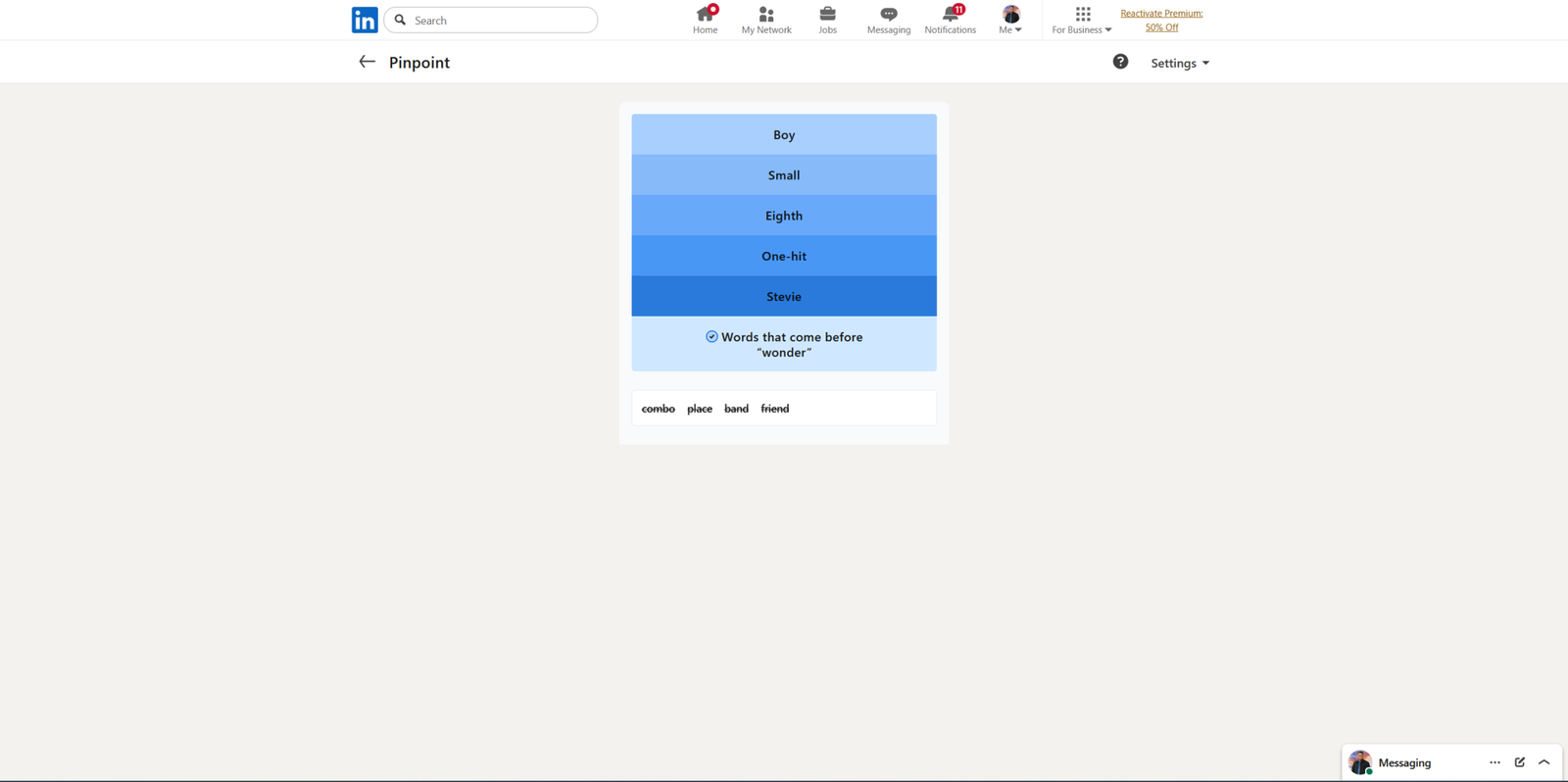Viewport: 1568px width, 782px height.
Task: Open the help question mark icon
Action: click(1120, 62)
